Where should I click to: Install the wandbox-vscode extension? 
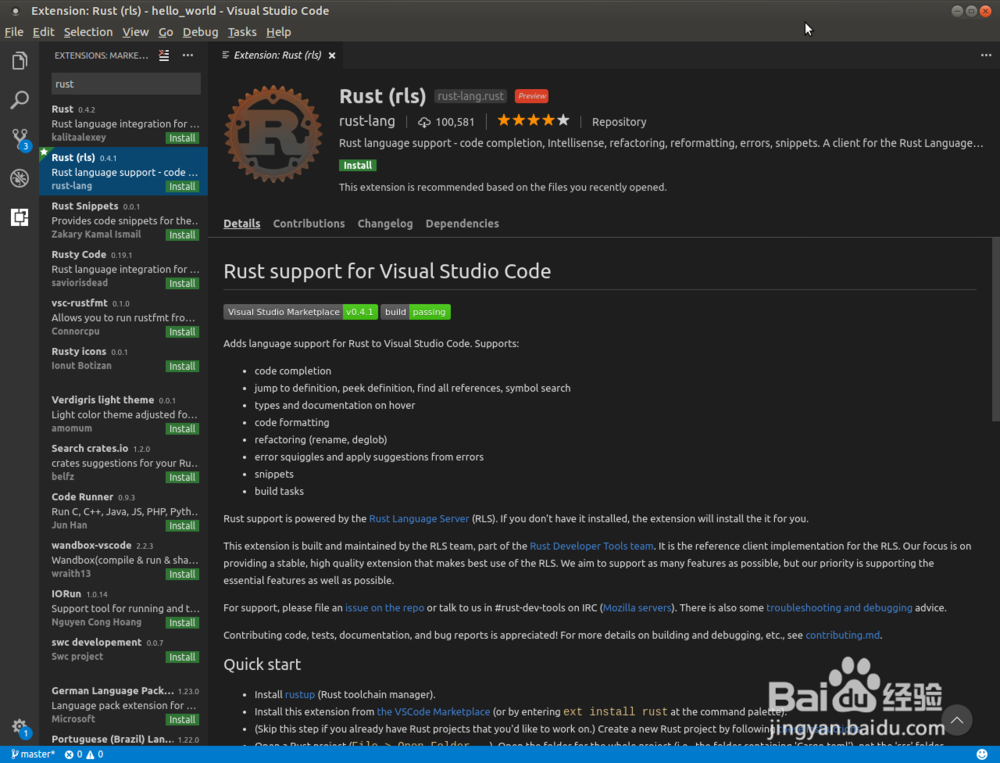[x=182, y=574]
